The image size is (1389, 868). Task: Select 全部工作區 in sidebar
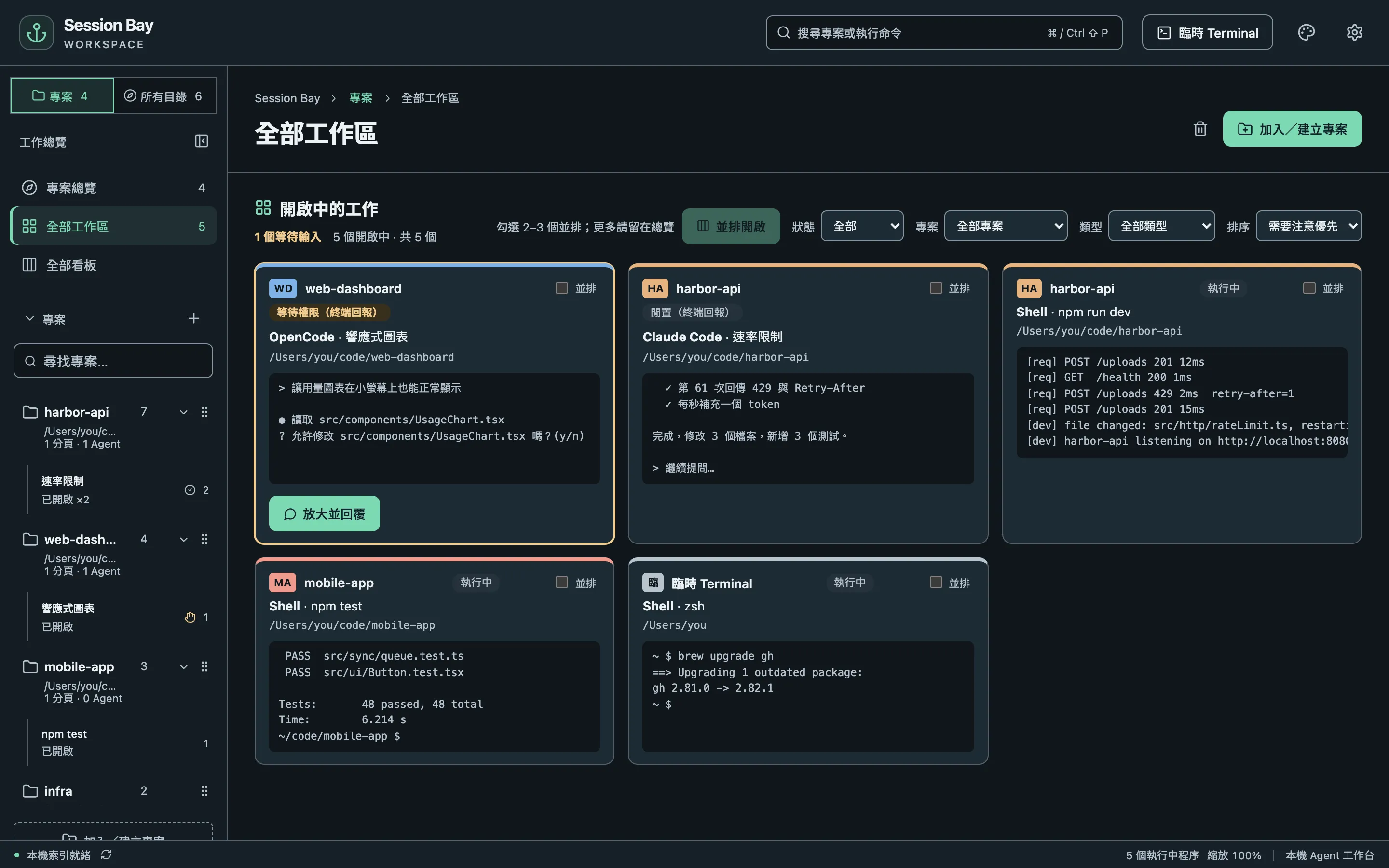[114, 226]
